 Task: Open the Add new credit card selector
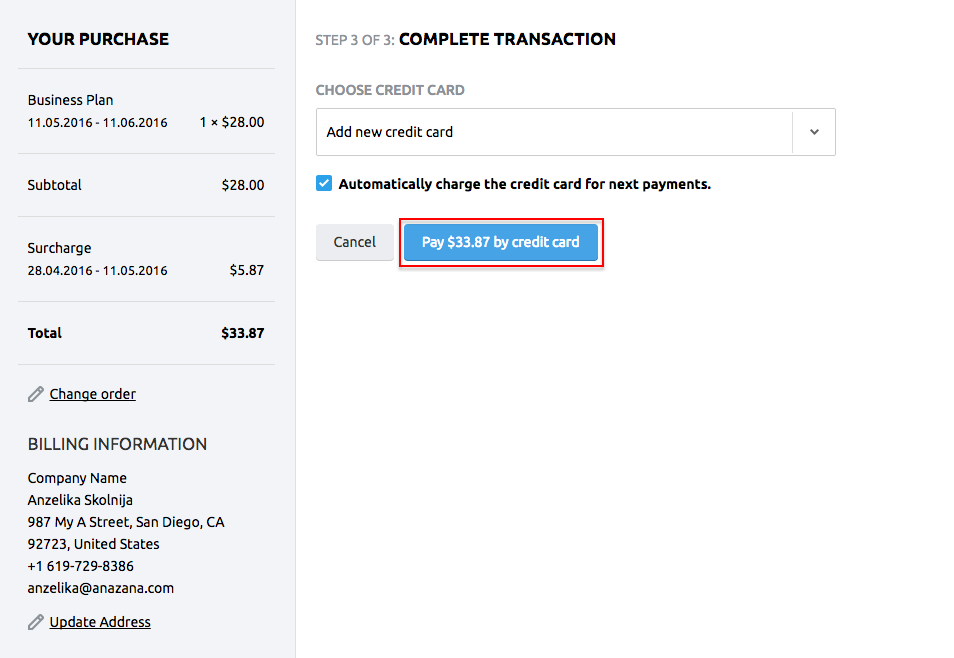click(576, 132)
